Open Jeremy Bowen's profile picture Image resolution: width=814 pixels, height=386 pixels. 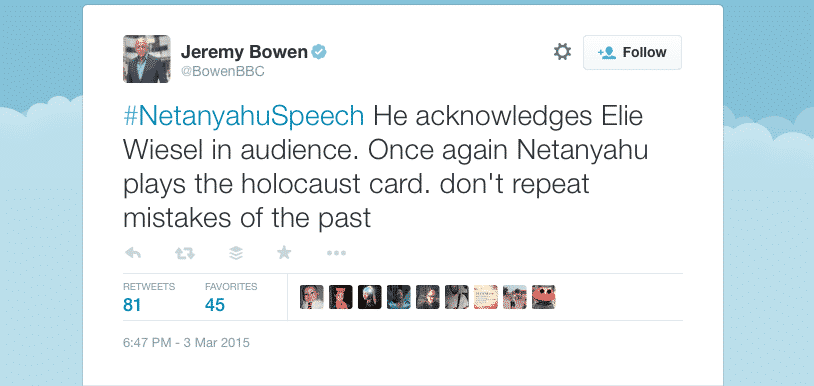point(146,59)
